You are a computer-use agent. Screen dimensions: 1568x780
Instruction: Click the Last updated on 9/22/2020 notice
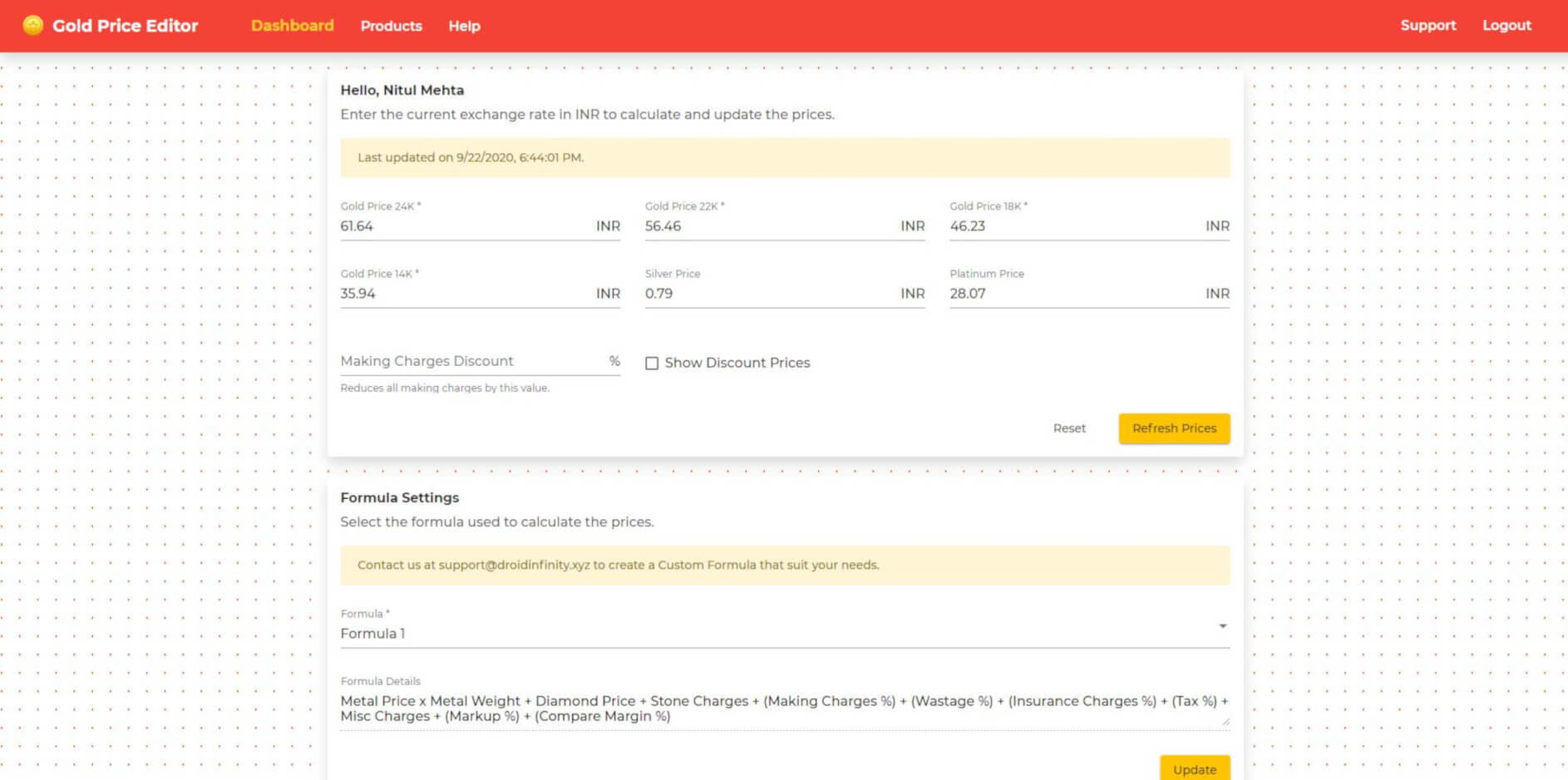point(785,157)
